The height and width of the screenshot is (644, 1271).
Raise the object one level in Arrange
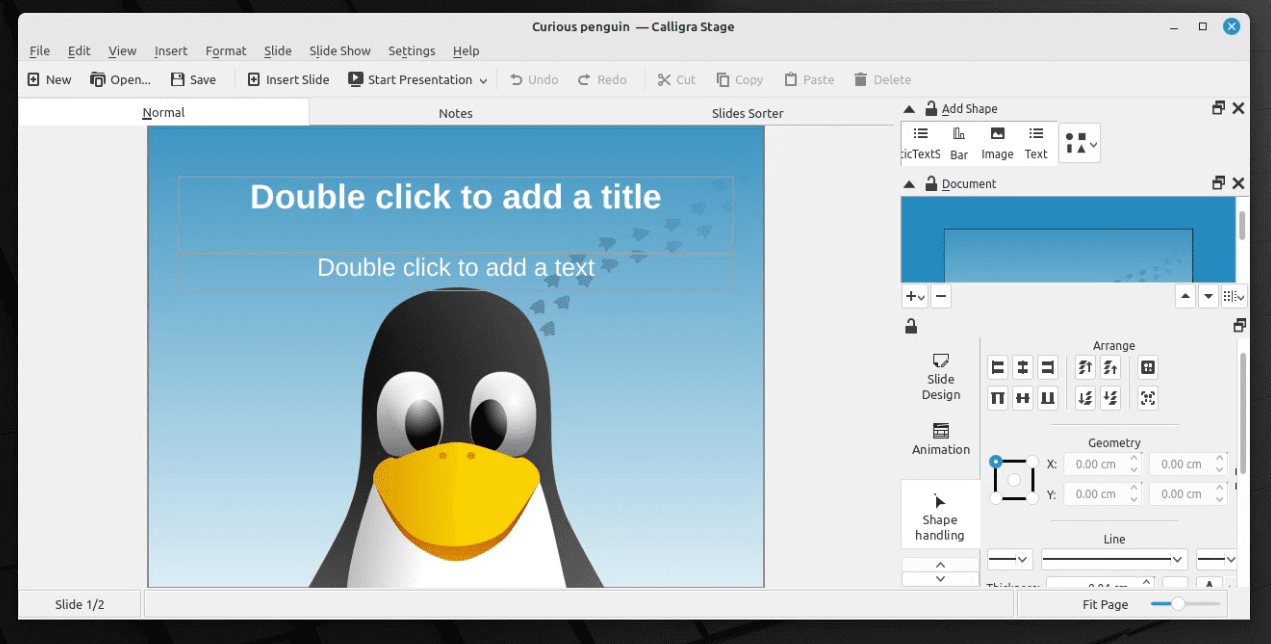pyautogui.click(x=1110, y=368)
